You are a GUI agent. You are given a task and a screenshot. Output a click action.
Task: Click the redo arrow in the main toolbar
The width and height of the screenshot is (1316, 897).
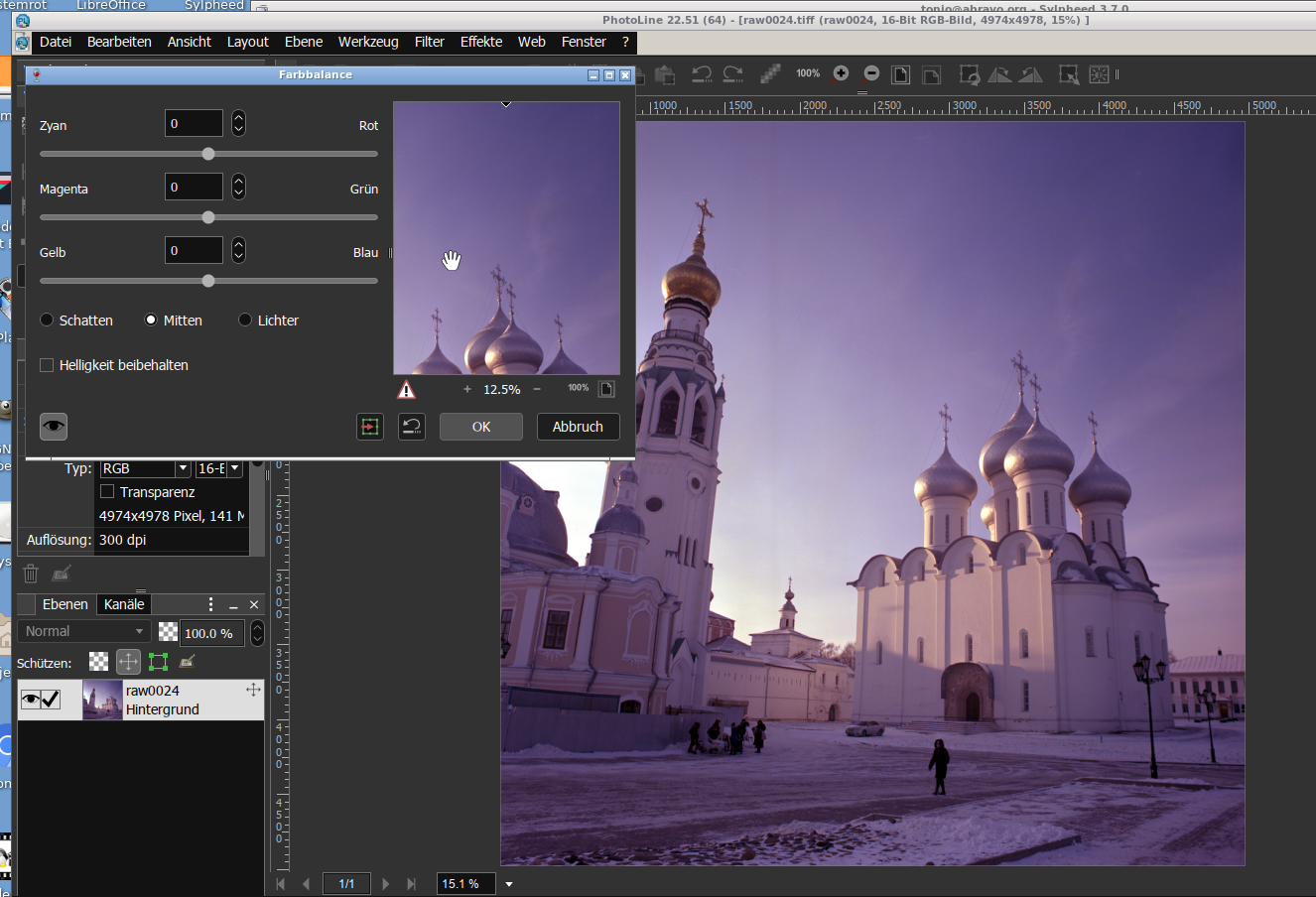pyautogui.click(x=733, y=74)
